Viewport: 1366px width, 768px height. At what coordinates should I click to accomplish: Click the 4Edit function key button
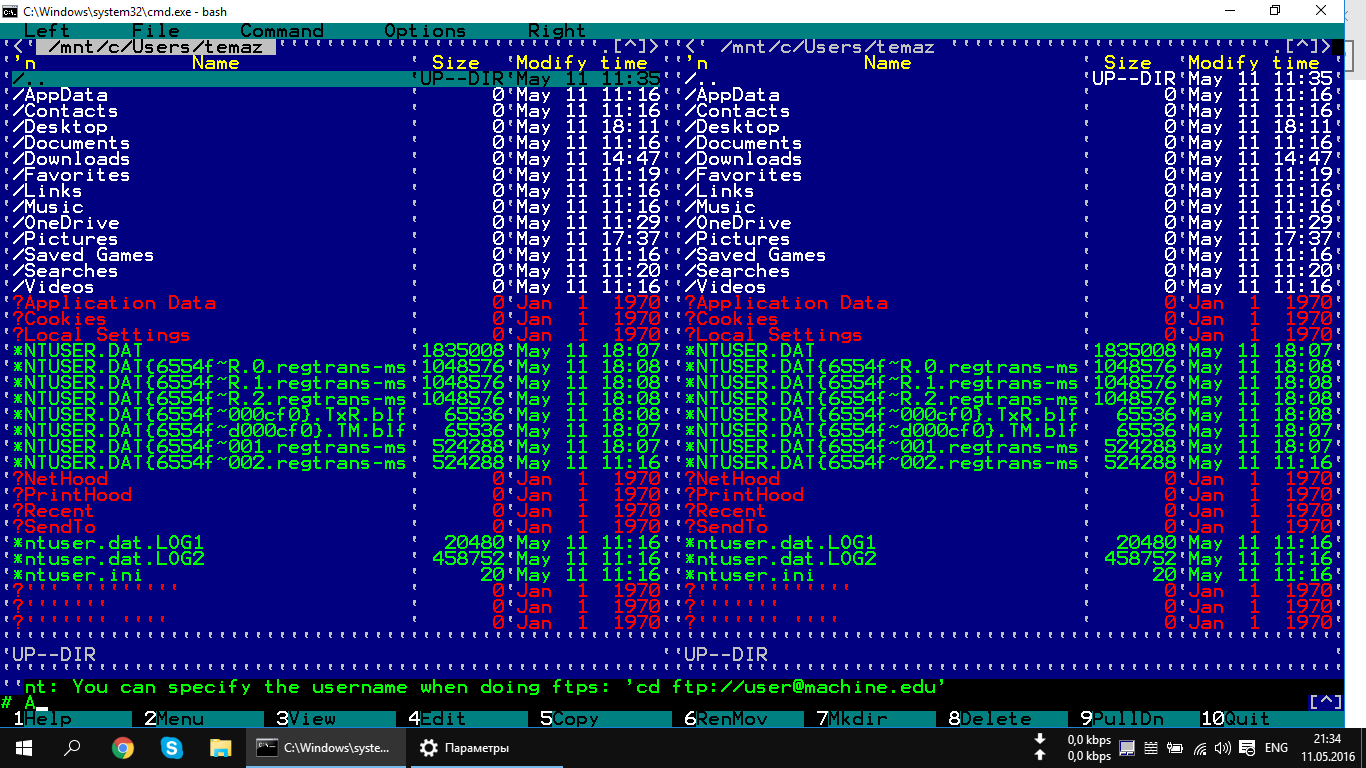468,718
